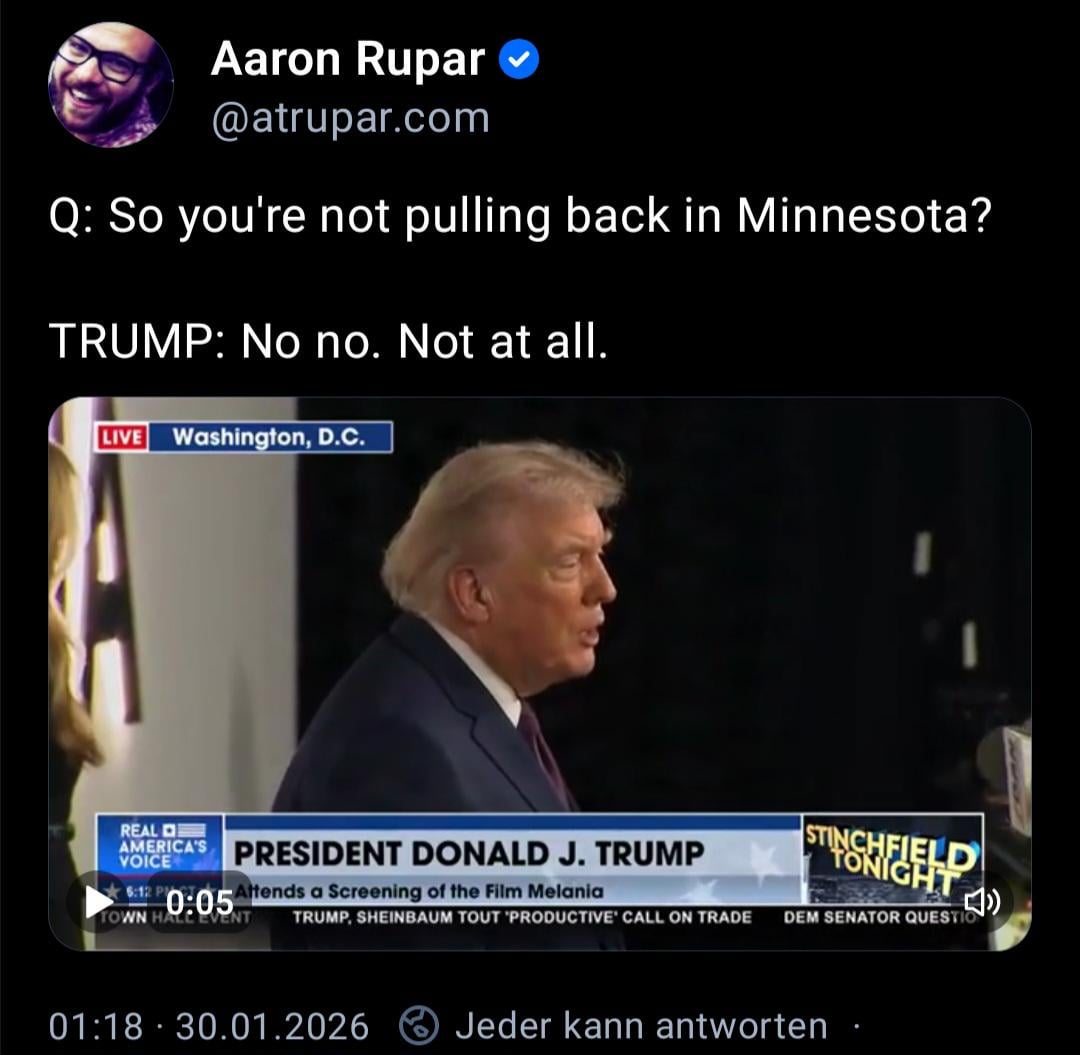
Task: Click the Stinchfield Tonight show logo
Action: click(x=892, y=858)
